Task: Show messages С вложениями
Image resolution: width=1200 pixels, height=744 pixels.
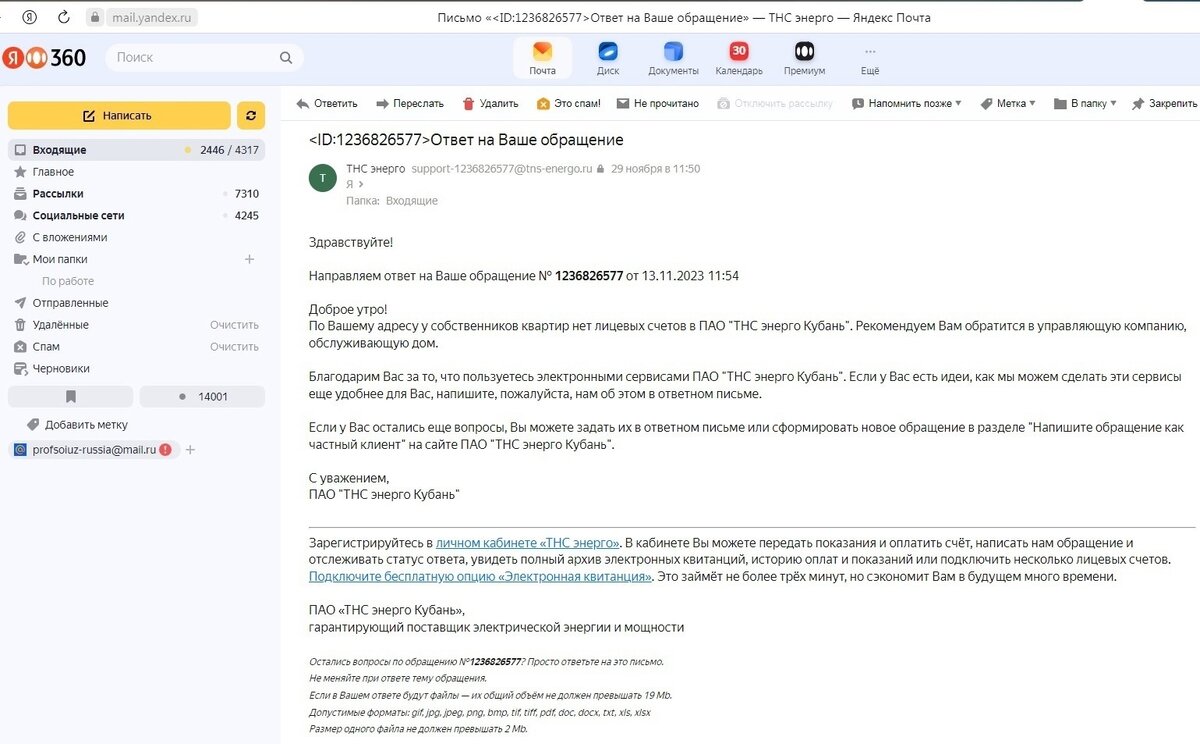Action: coord(136,238)
